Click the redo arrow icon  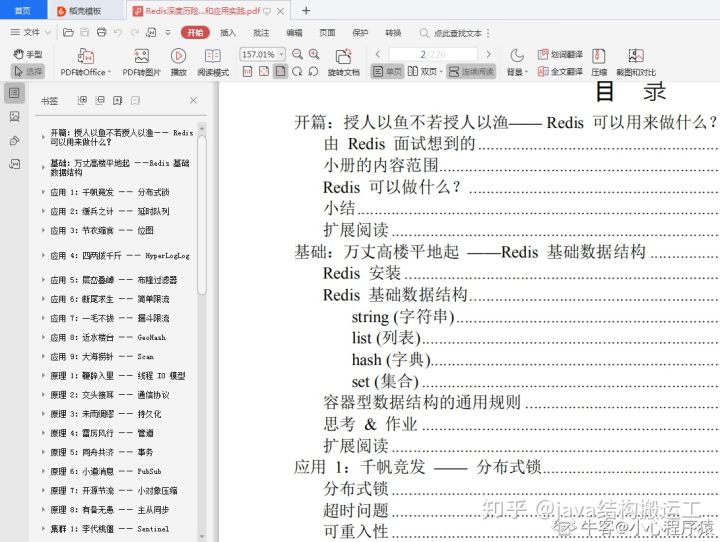(x=134, y=32)
